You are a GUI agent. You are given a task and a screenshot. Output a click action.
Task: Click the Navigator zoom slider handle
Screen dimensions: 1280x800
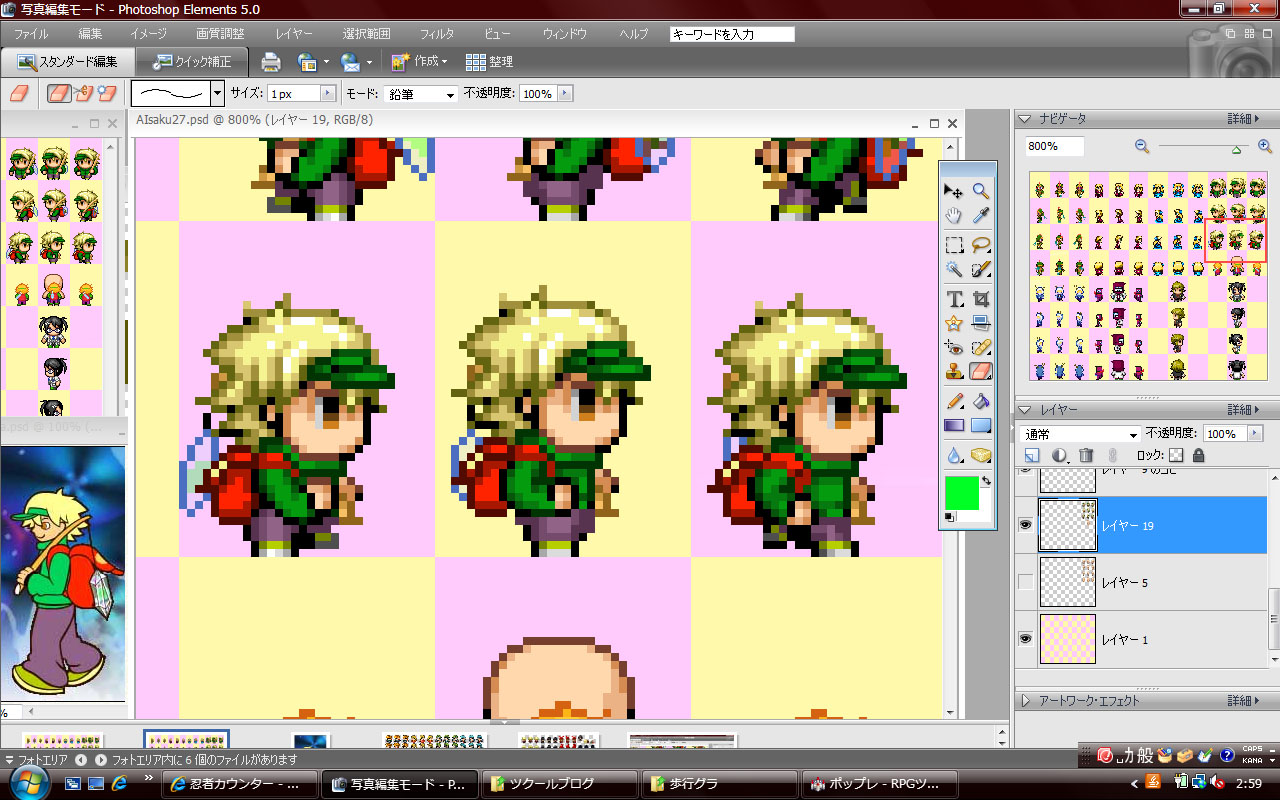(x=1238, y=150)
